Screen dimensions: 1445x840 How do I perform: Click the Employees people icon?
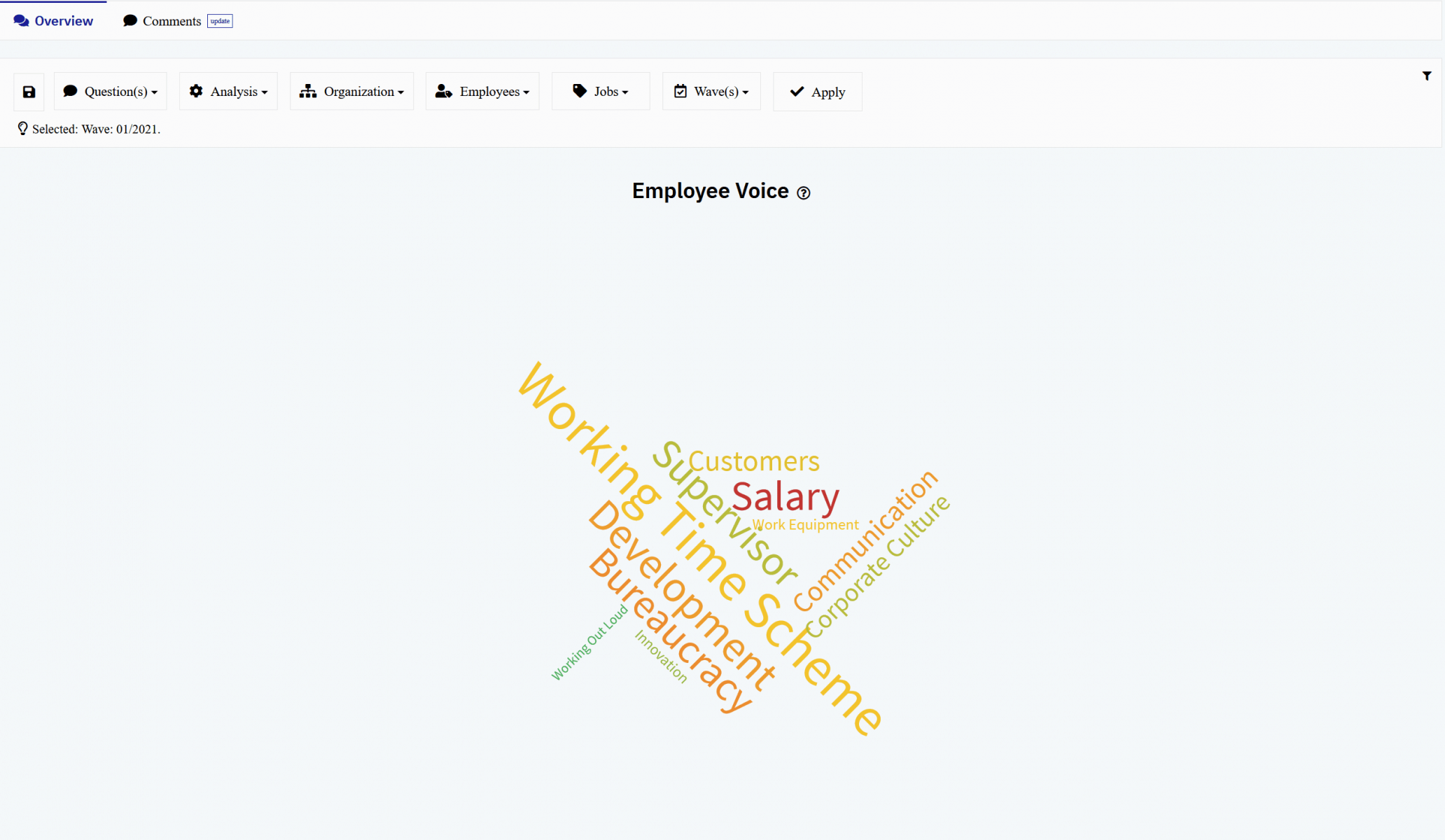tap(444, 91)
